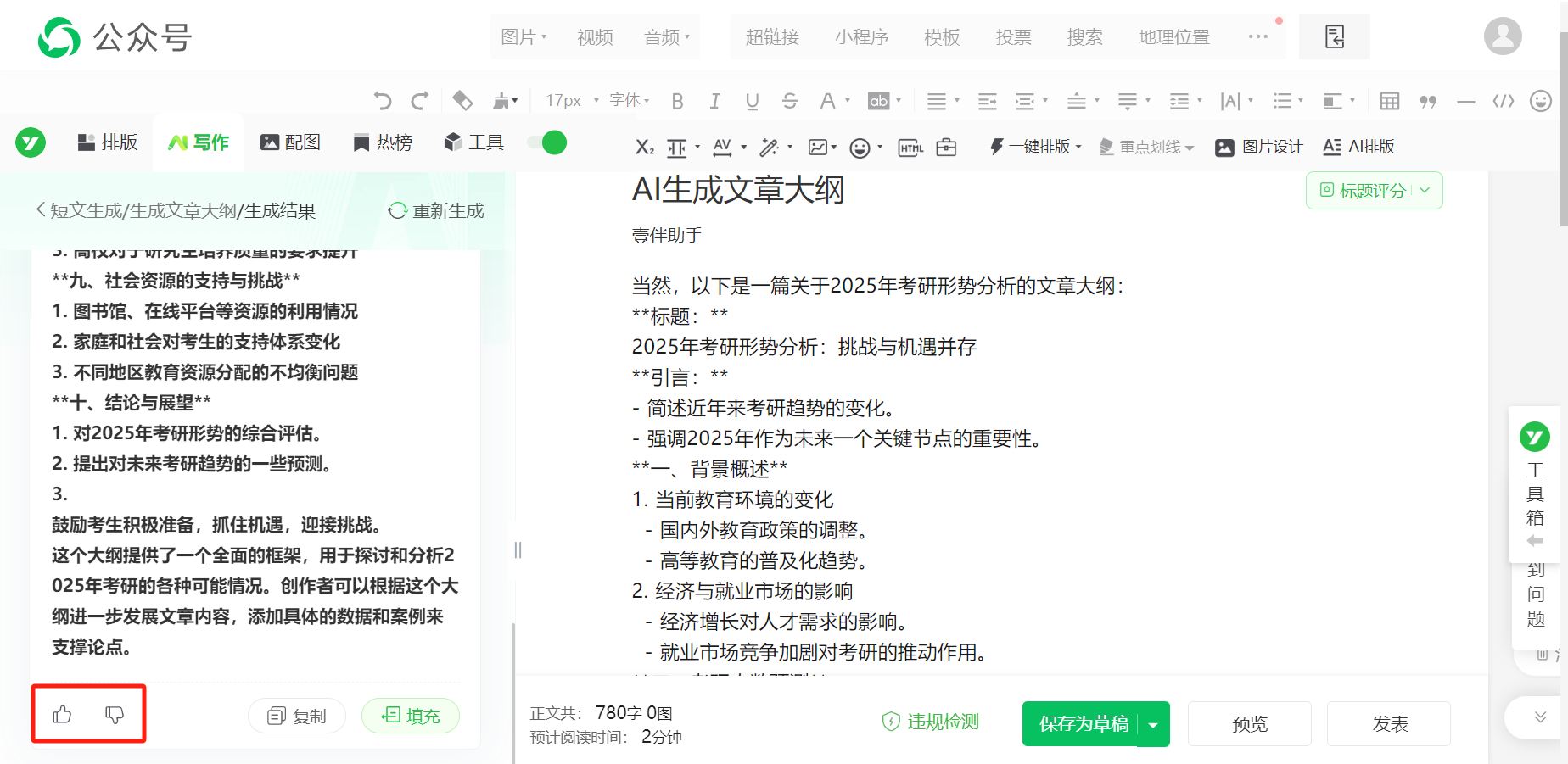Image resolution: width=1568 pixels, height=764 pixels.
Task: Click the thumbs-up like icon
Action: pos(62,714)
